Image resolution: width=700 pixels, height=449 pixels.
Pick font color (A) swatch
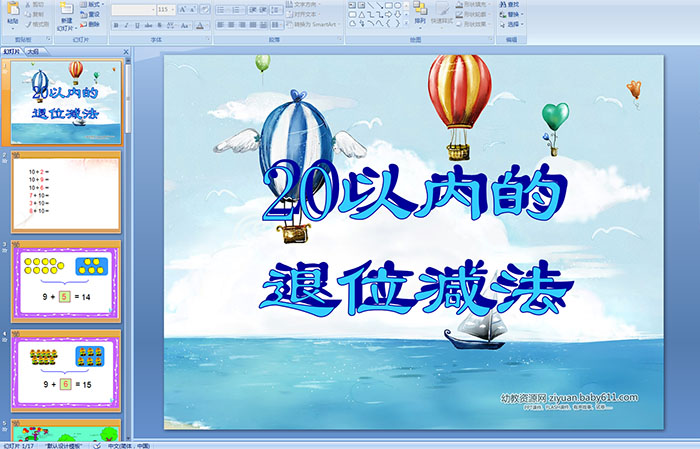(x=200, y=25)
